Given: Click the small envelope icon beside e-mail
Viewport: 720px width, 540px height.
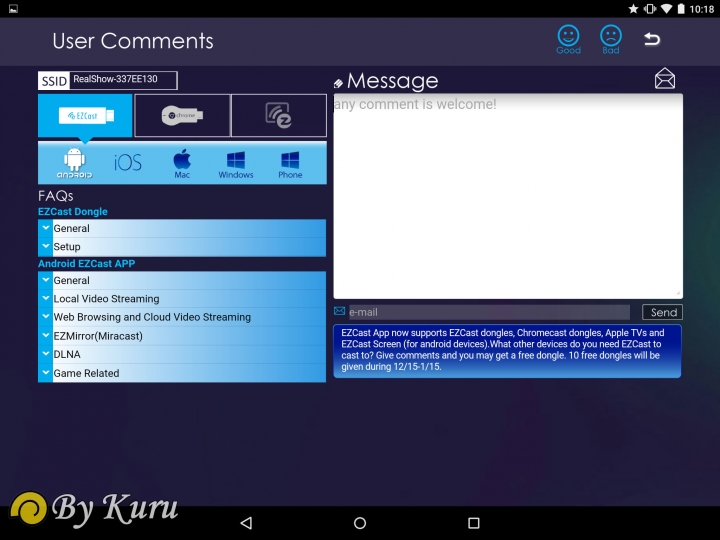Looking at the screenshot, I should pos(339,311).
